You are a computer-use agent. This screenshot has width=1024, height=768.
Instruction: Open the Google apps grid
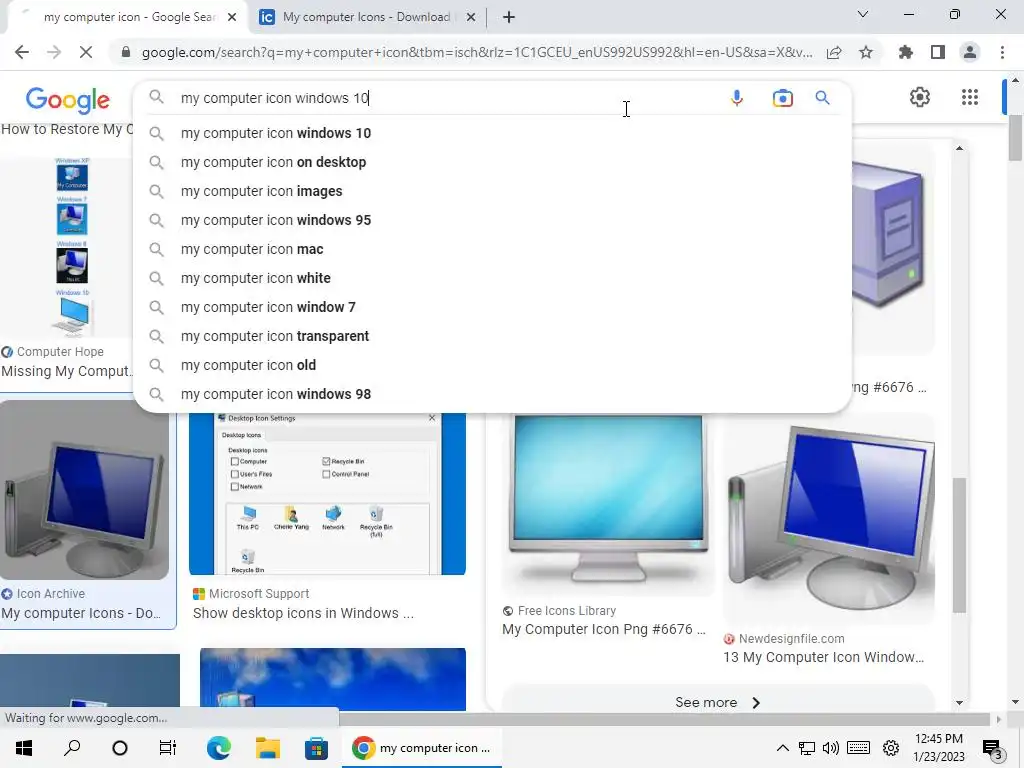coord(970,97)
